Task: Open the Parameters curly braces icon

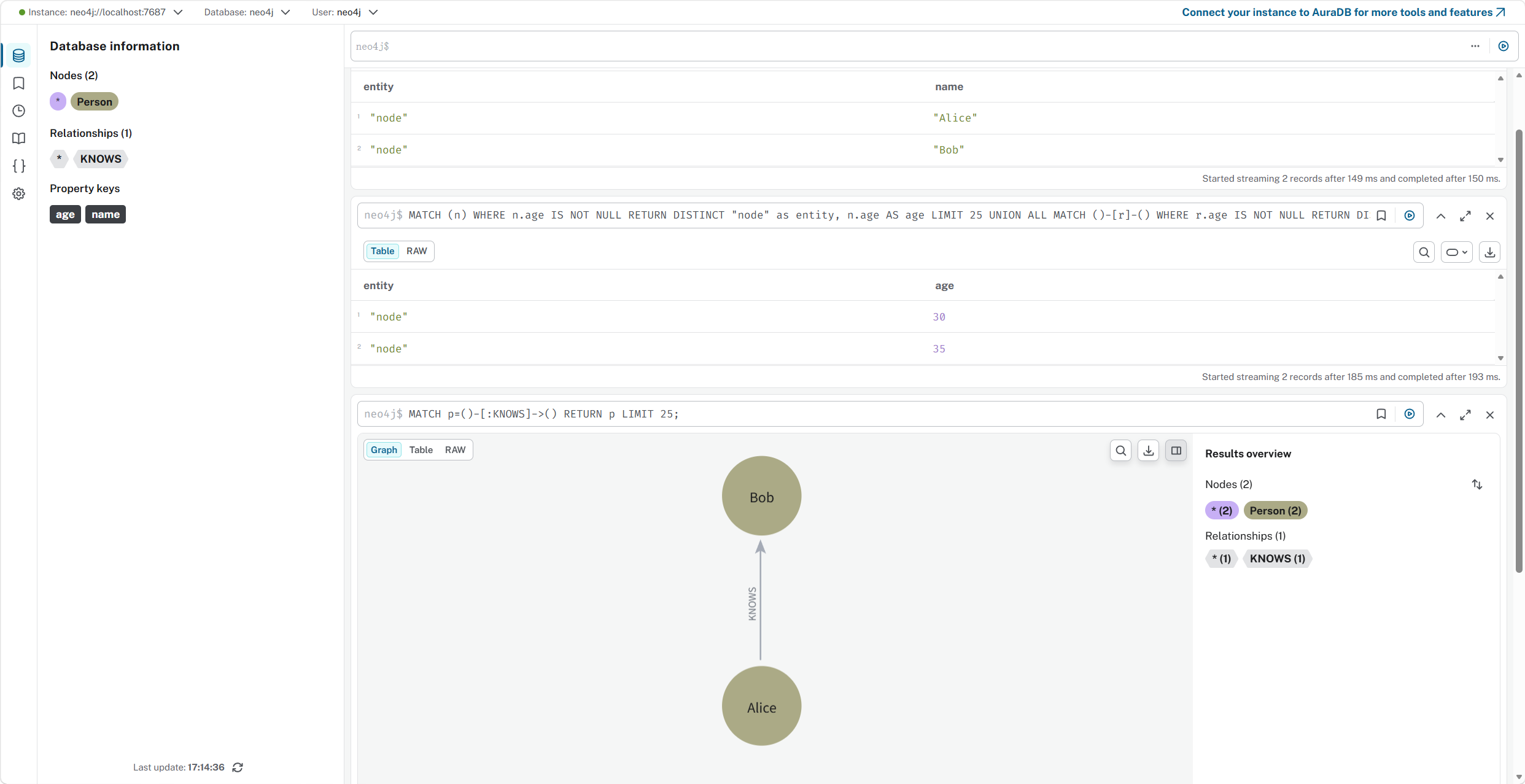Action: [19, 166]
